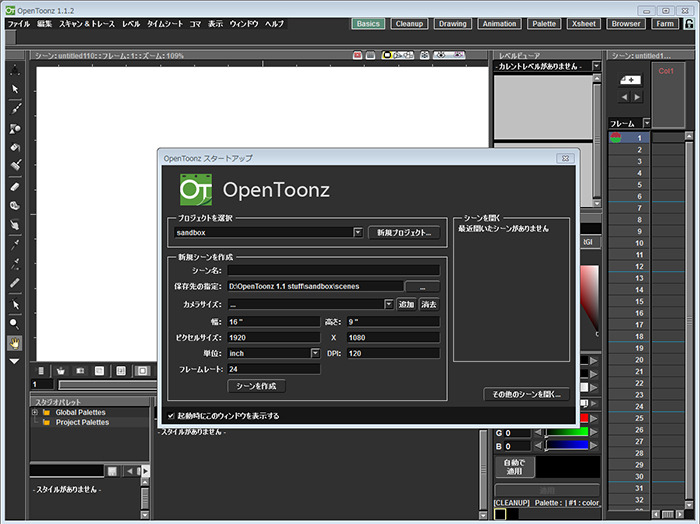Screen dimensions: 700x524
Task: Select the Selection arrow tool
Action: tap(15, 89)
